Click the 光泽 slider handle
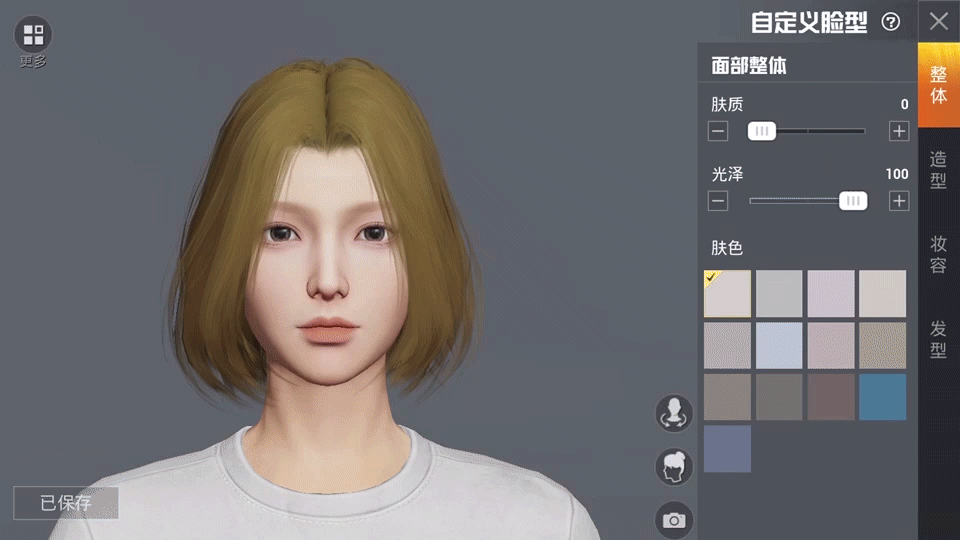Screen dimensions: 960x540 (x=852, y=201)
